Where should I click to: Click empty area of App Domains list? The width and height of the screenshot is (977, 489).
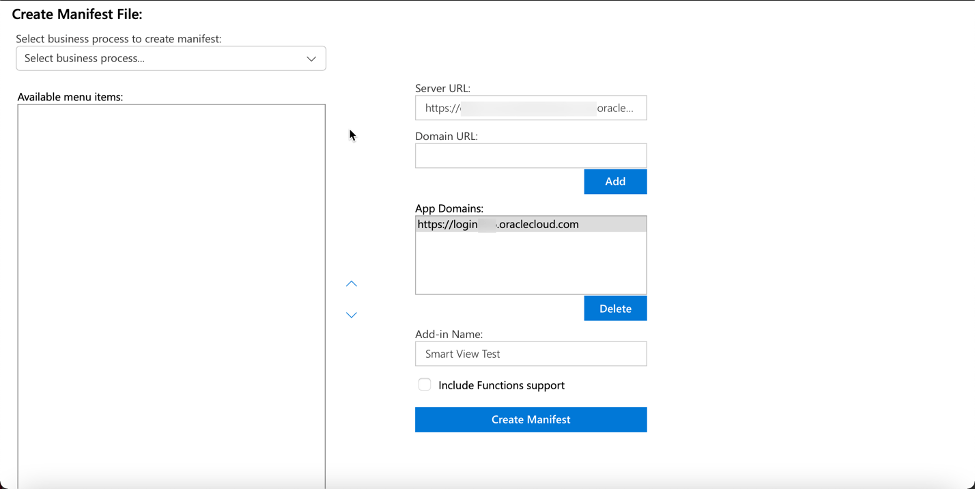point(530,265)
